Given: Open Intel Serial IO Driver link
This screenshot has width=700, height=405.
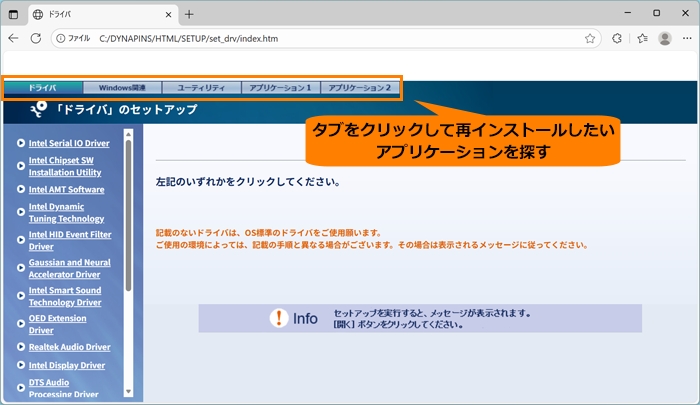Looking at the screenshot, I should coord(69,143).
